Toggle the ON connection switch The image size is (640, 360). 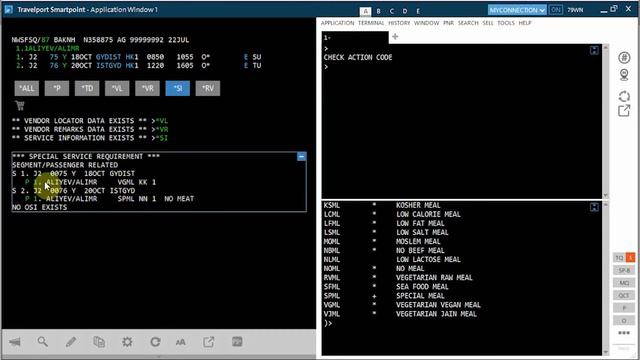coord(556,10)
